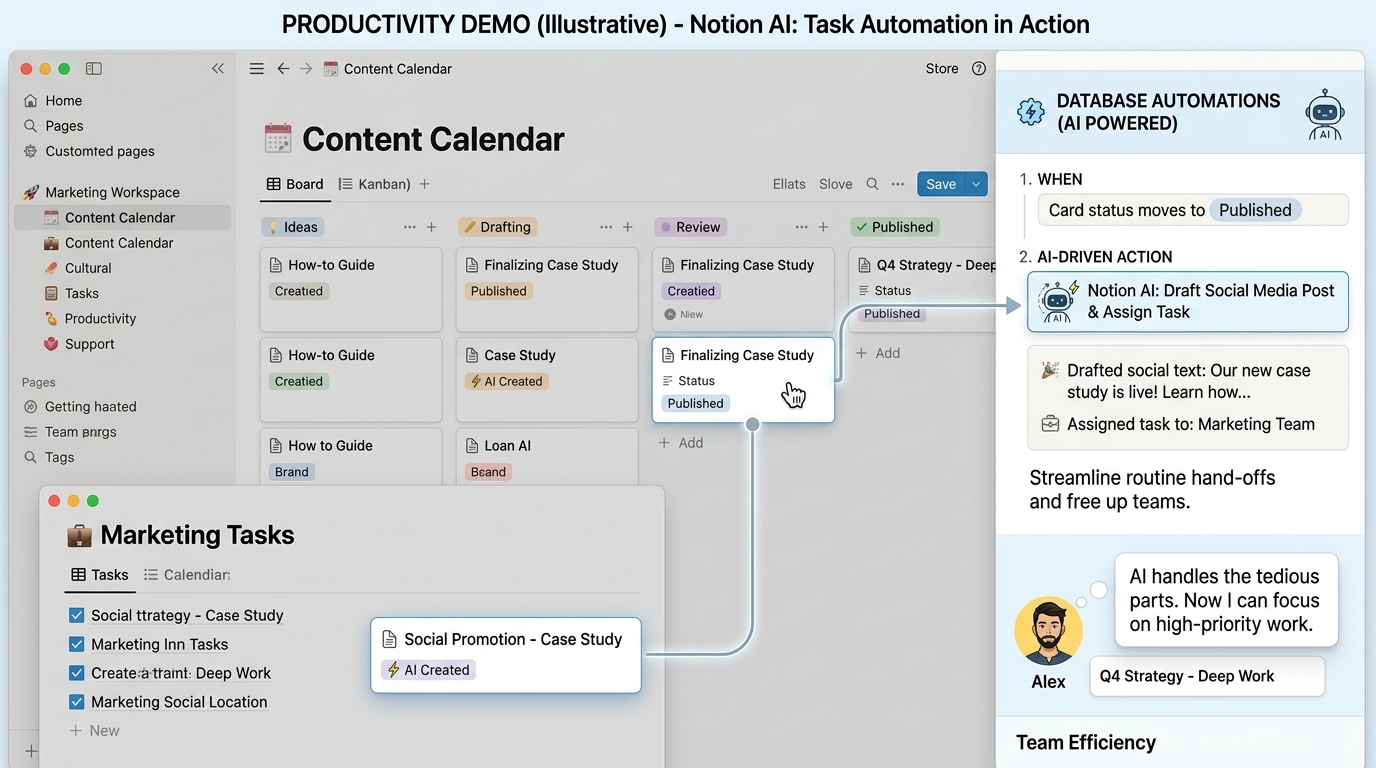Go back with left arrow icon

[x=283, y=69]
